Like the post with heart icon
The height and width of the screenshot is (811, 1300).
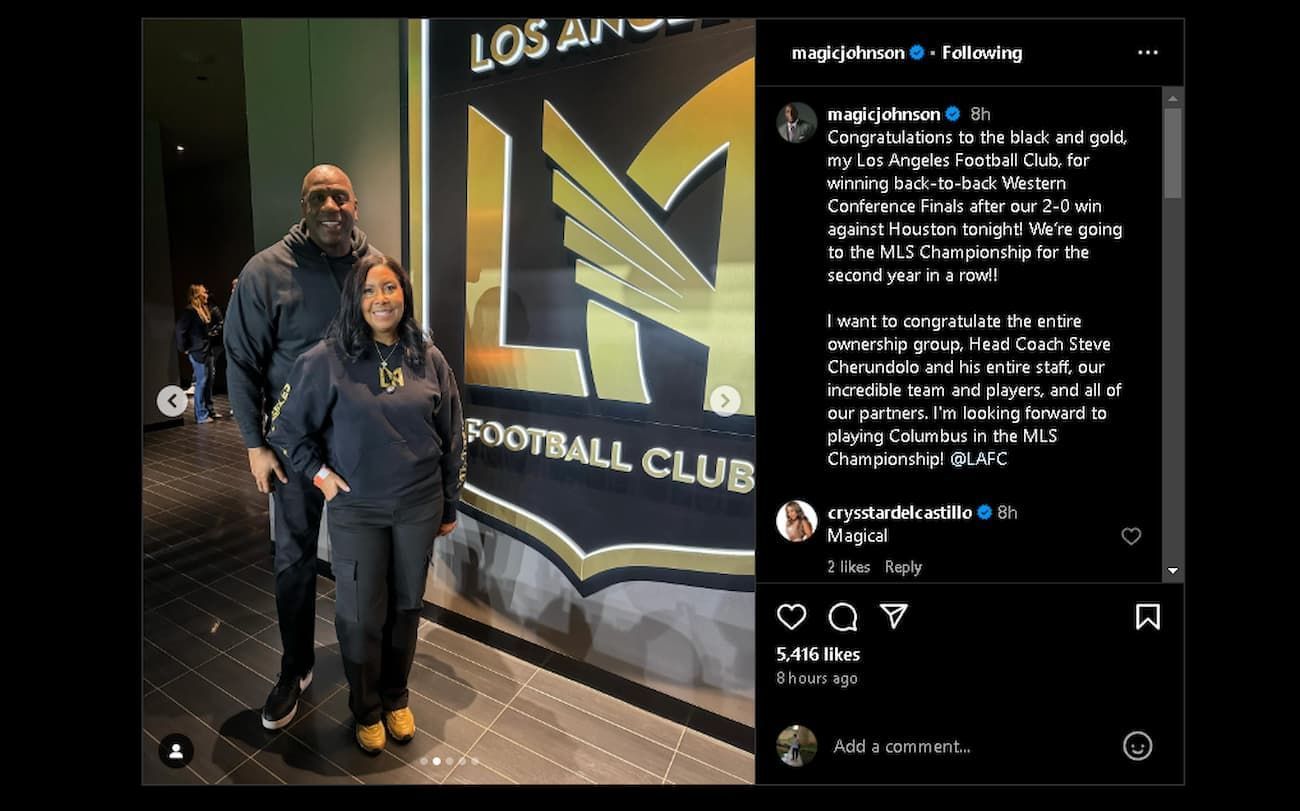791,617
